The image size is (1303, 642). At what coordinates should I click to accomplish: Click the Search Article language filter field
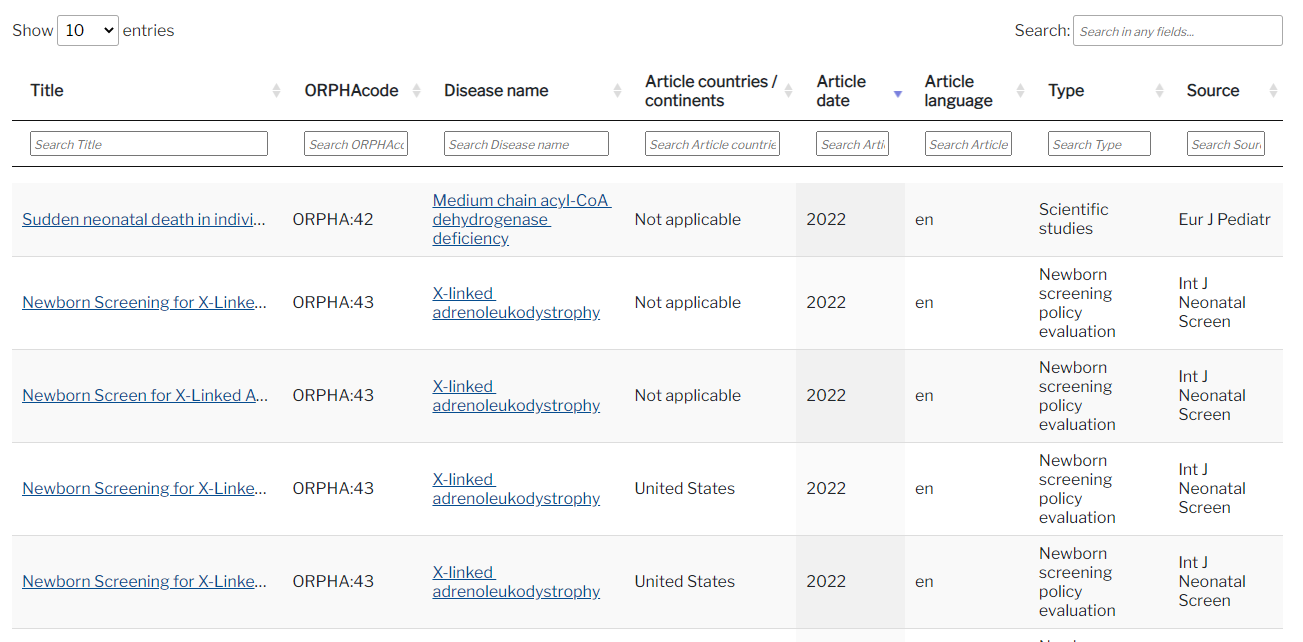(x=968, y=144)
